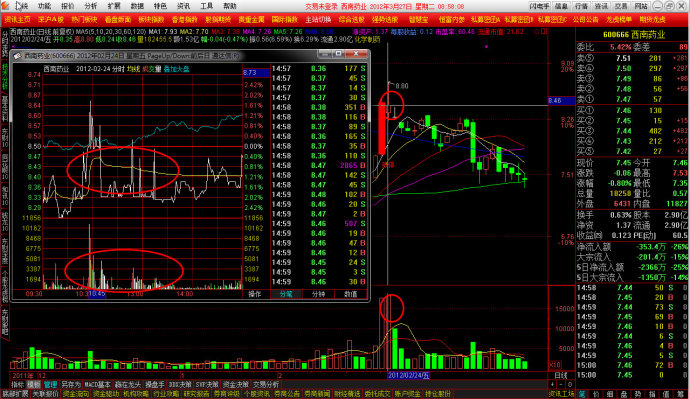Open the 分析 menu
This screenshot has width=690, height=399.
[x=91, y=6]
